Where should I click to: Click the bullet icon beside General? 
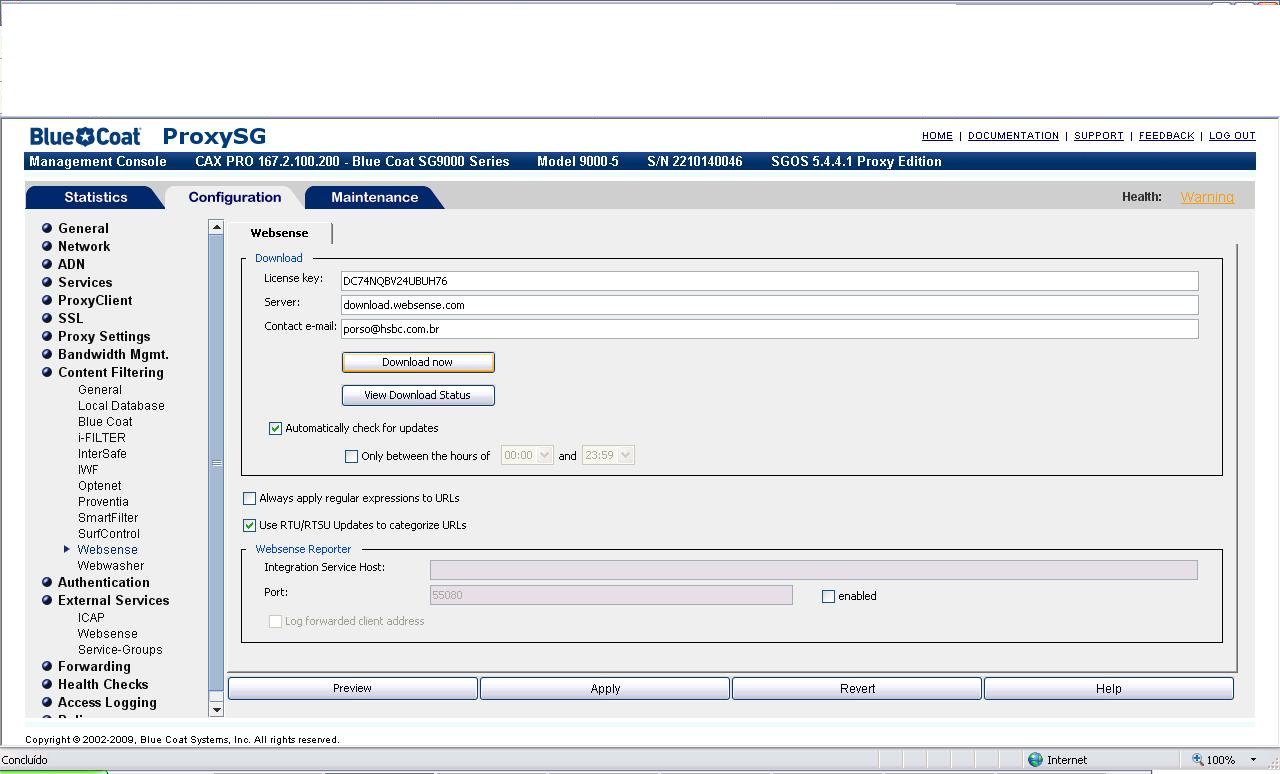point(47,228)
